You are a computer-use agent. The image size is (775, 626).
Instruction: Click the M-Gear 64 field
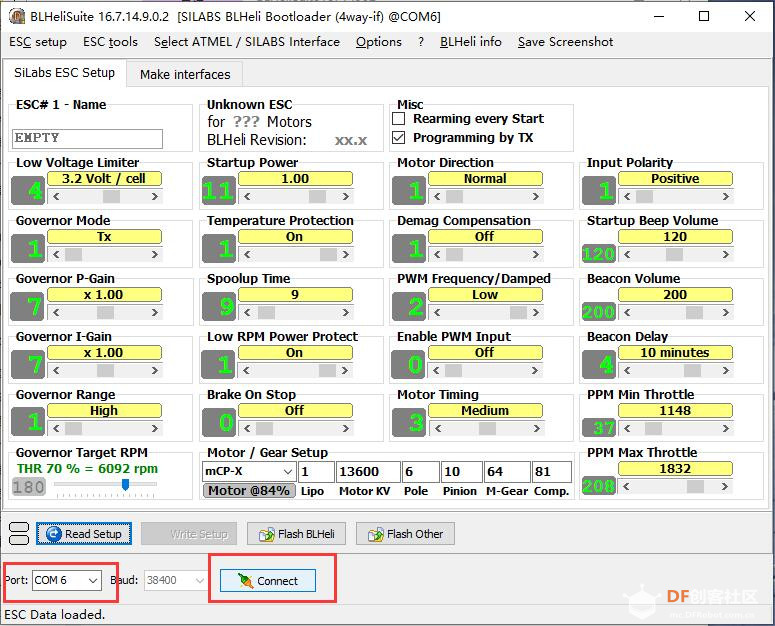(x=507, y=471)
